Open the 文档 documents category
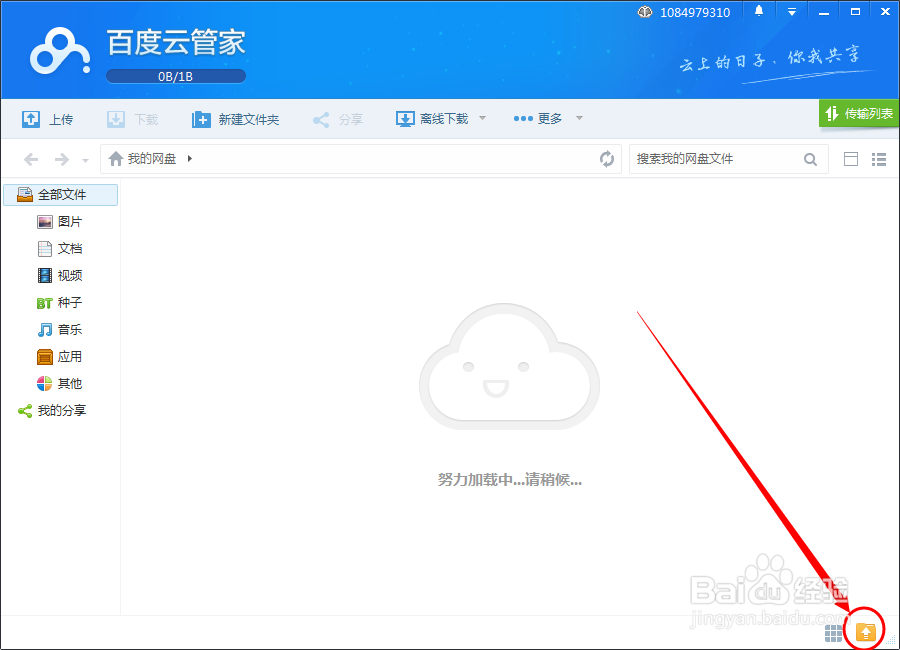The width and height of the screenshot is (900, 650). [66, 248]
